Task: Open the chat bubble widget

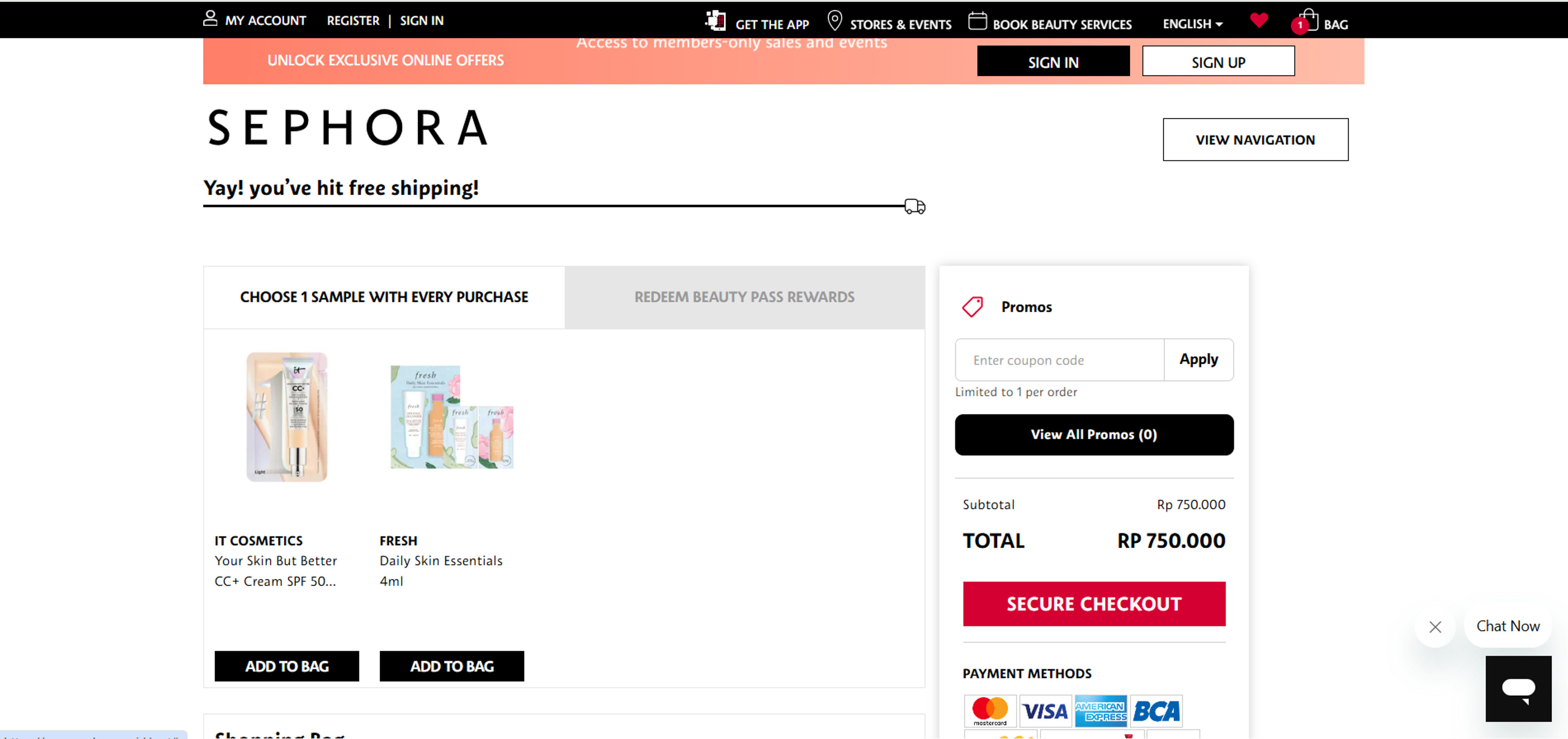Action: (1518, 688)
